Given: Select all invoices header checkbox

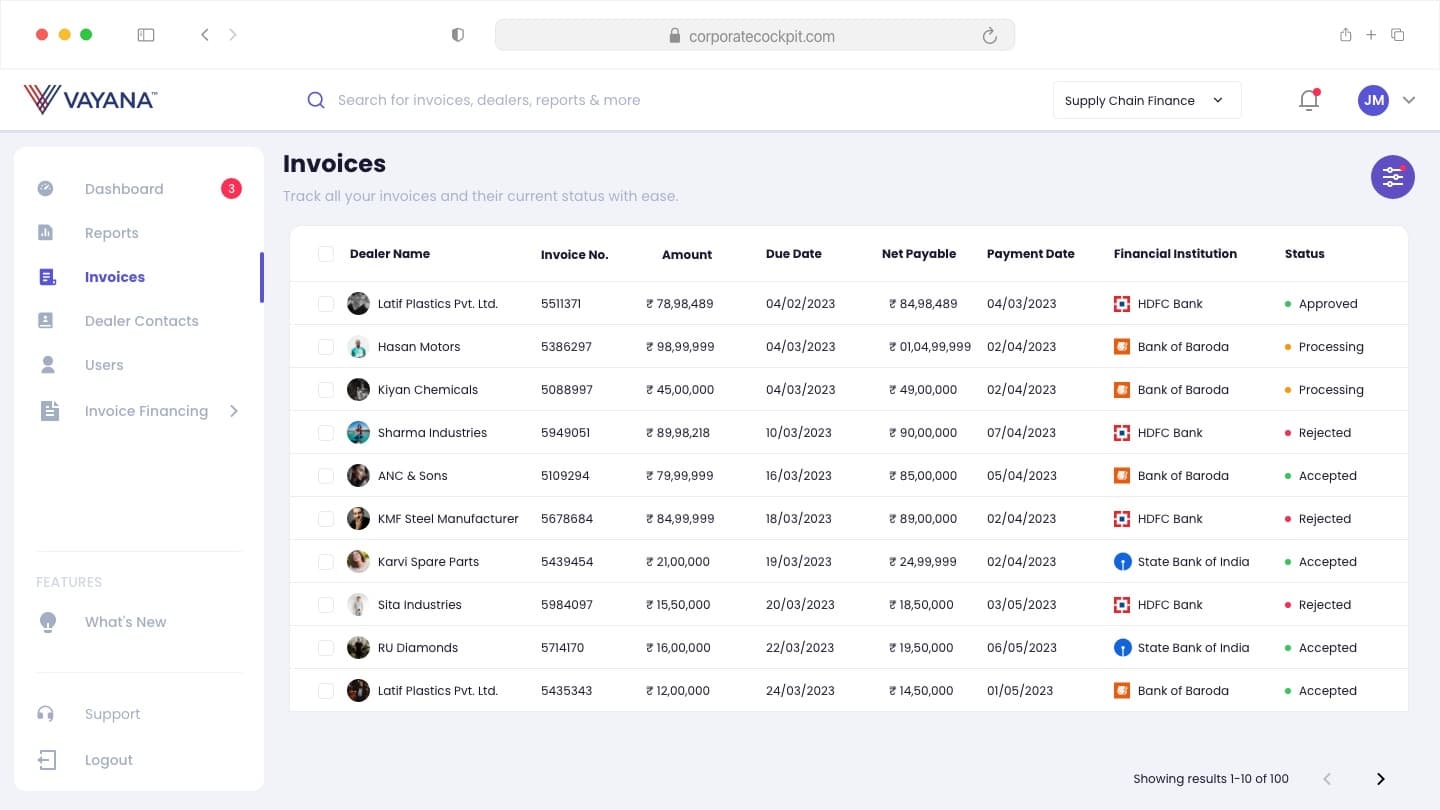Looking at the screenshot, I should click(326, 254).
